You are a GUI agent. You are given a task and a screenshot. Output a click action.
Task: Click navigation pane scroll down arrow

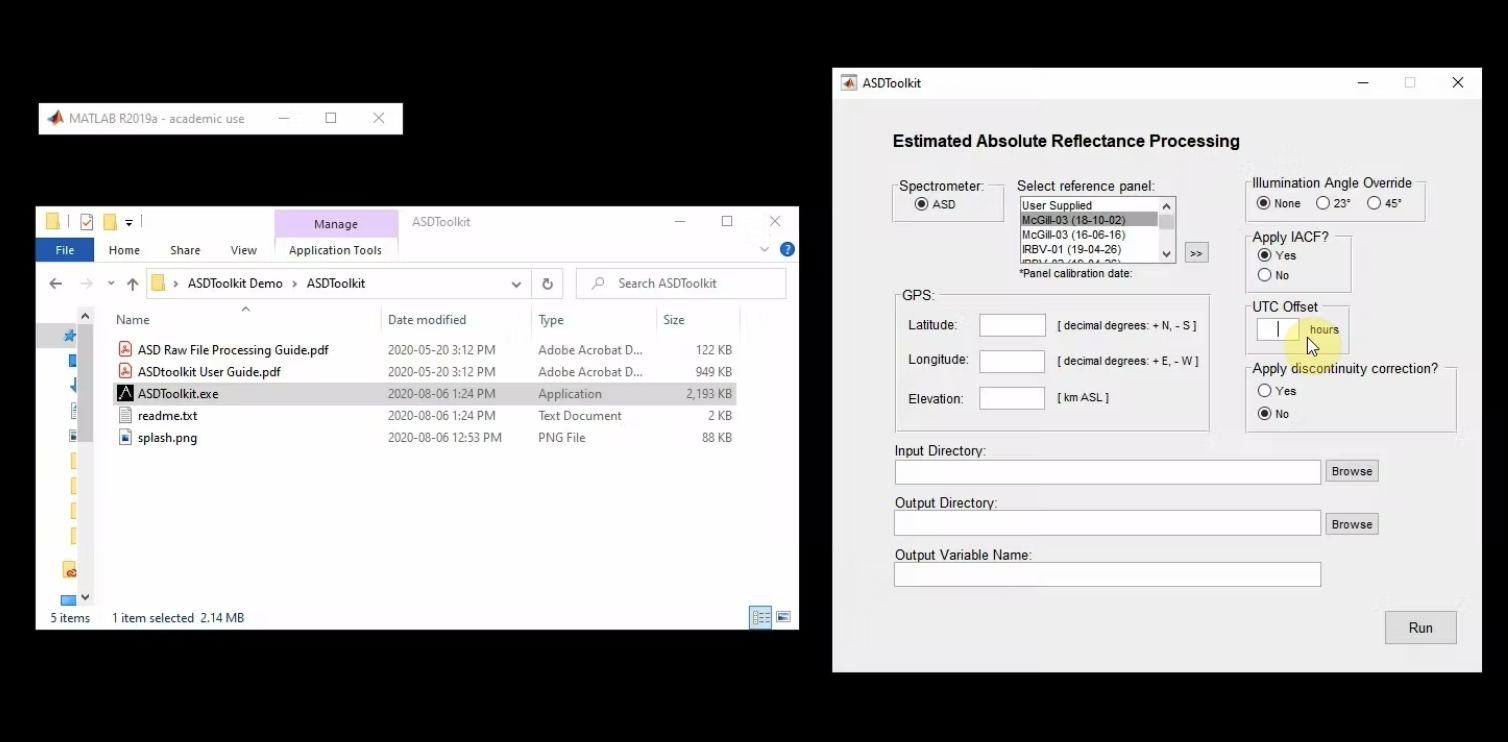click(85, 597)
